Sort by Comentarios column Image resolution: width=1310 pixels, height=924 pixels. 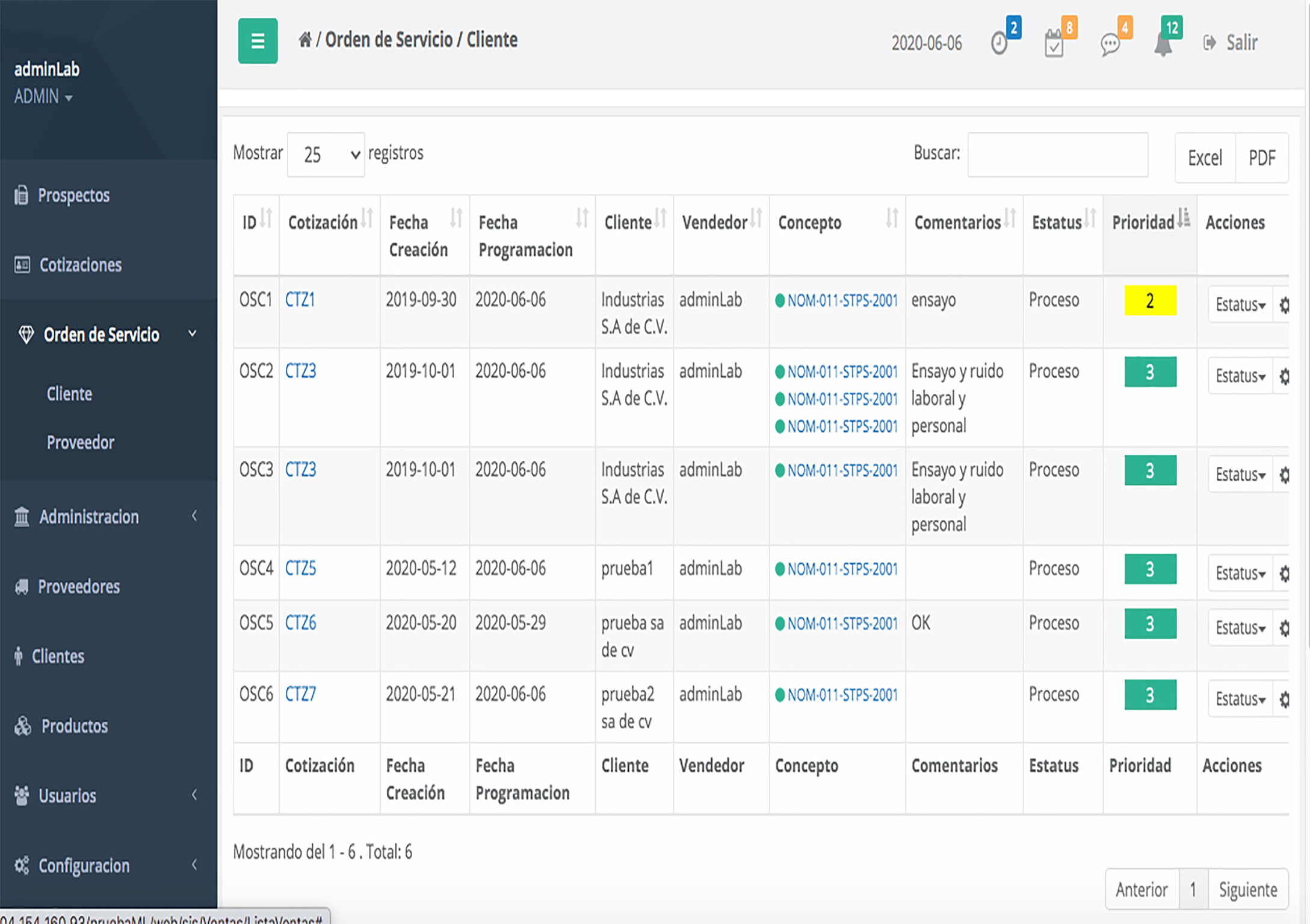pos(965,235)
